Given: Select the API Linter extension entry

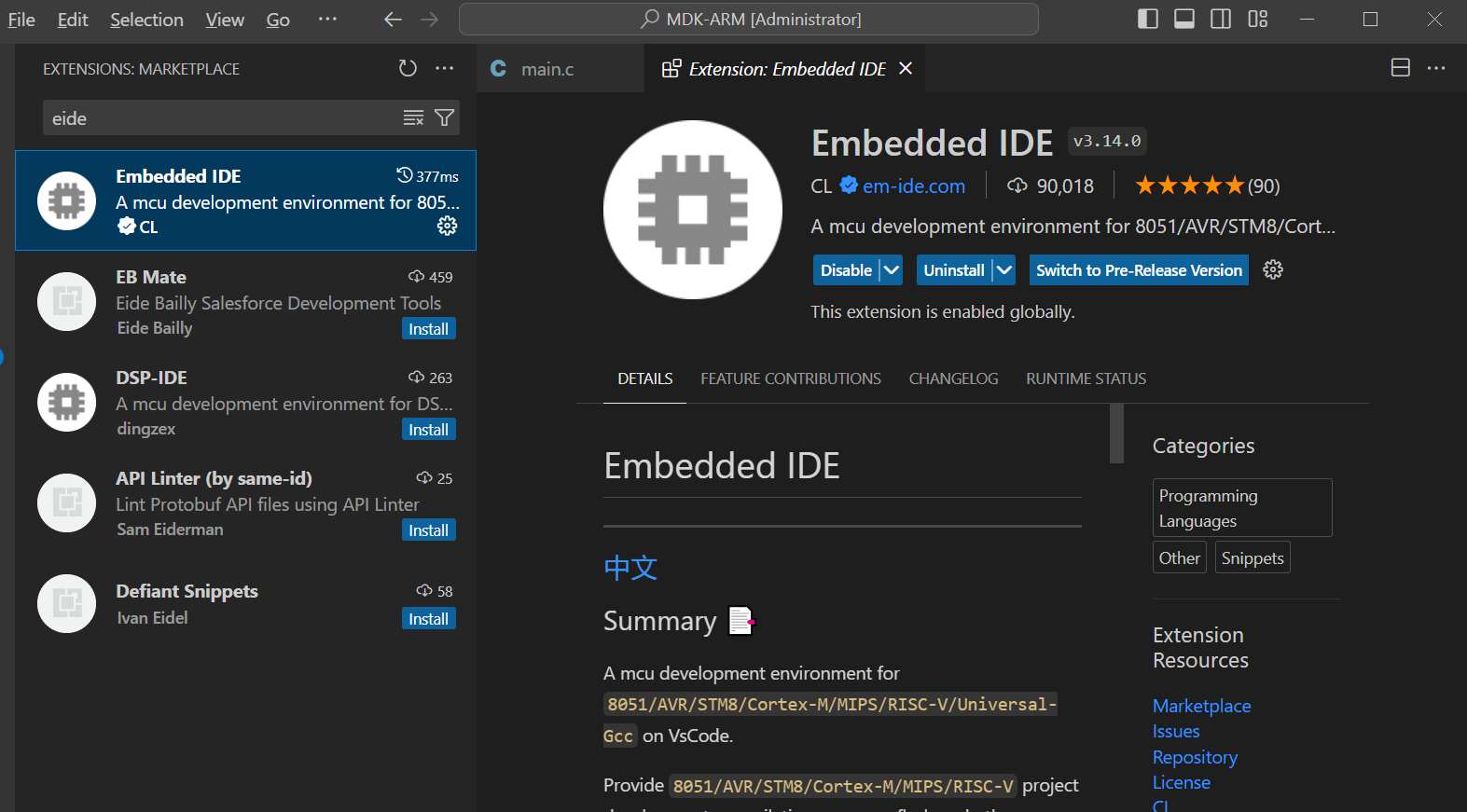Looking at the screenshot, I should [x=246, y=502].
